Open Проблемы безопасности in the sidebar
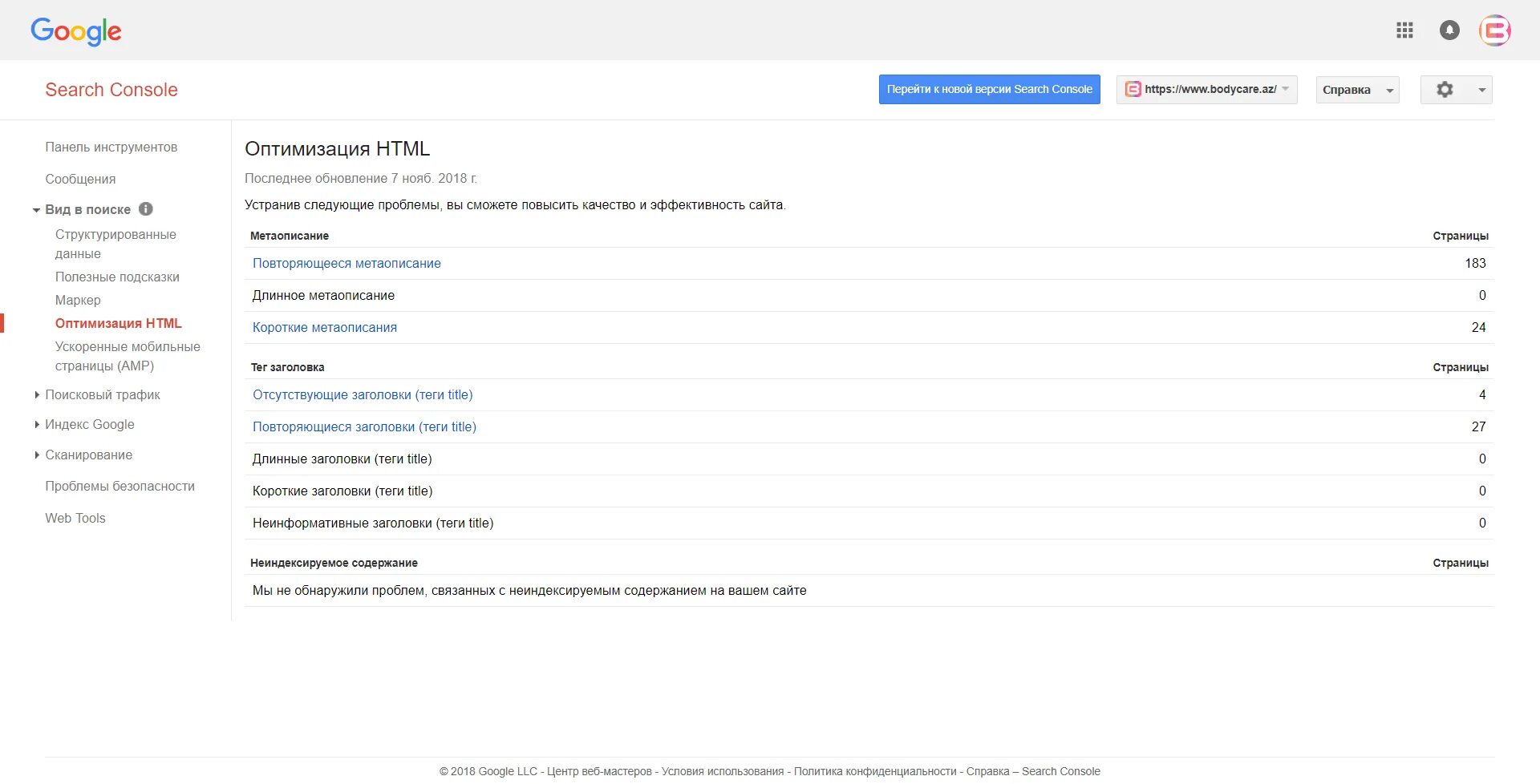Image resolution: width=1540 pixels, height=784 pixels. [120, 487]
